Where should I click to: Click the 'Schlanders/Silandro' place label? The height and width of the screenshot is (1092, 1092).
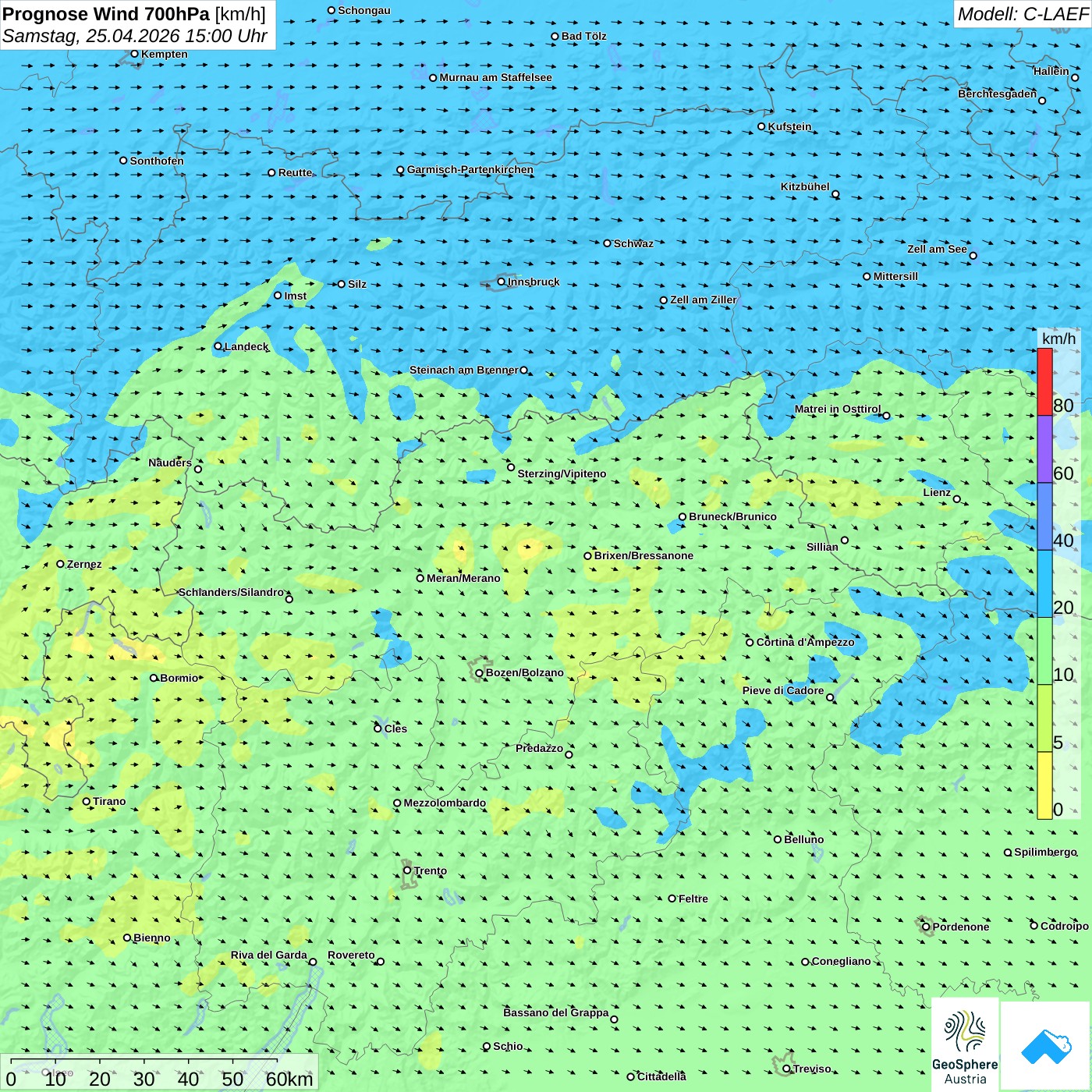(x=232, y=592)
